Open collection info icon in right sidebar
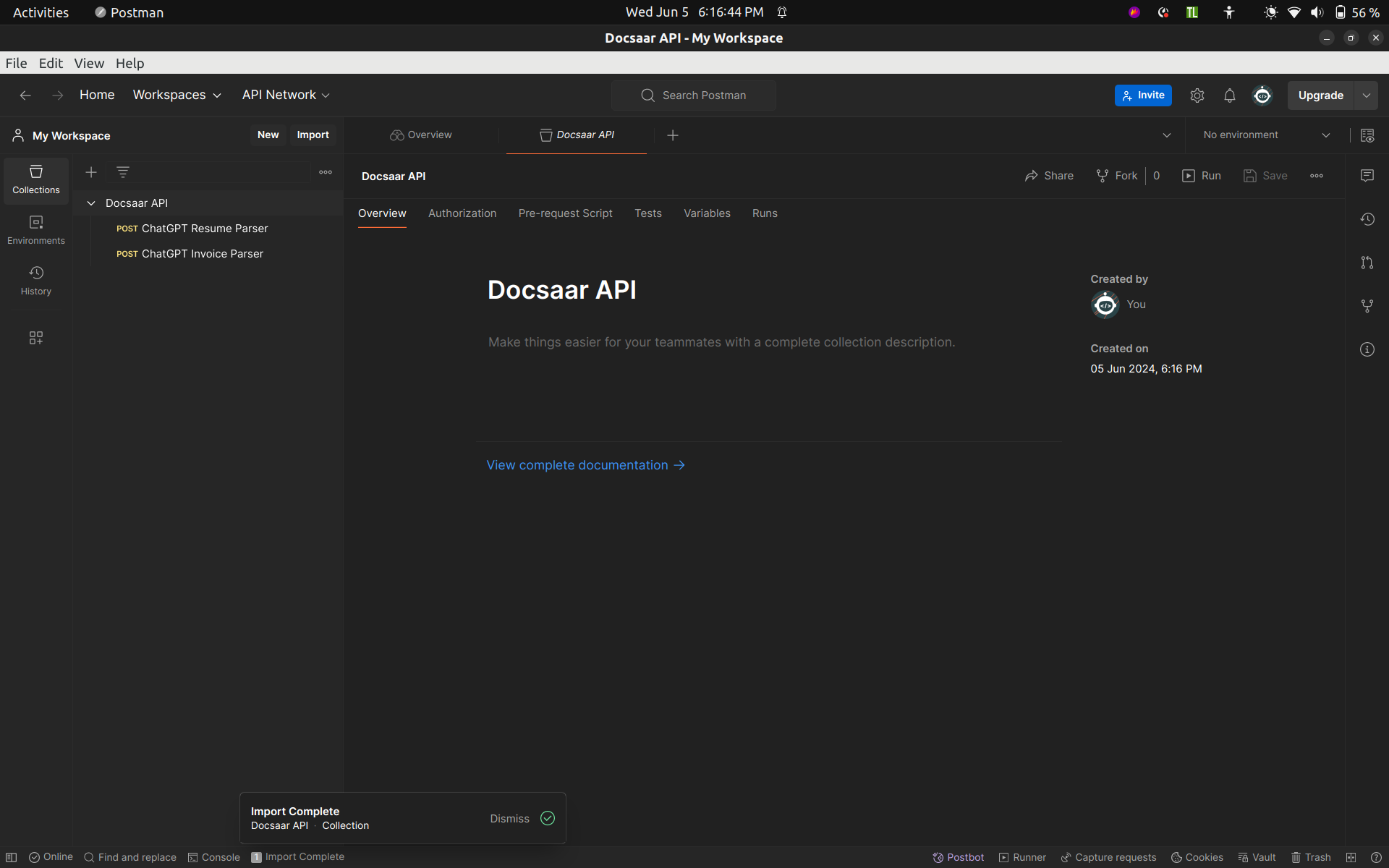 (x=1367, y=349)
